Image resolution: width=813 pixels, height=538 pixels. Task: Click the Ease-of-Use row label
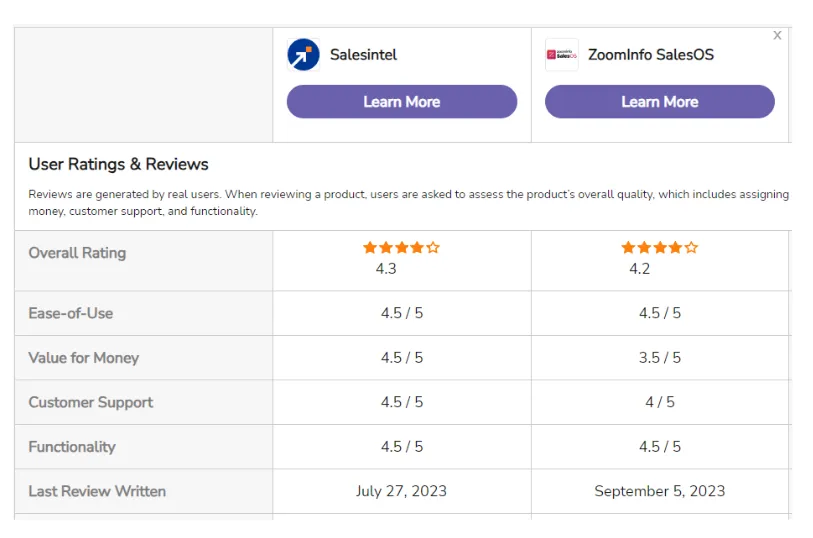tap(71, 313)
